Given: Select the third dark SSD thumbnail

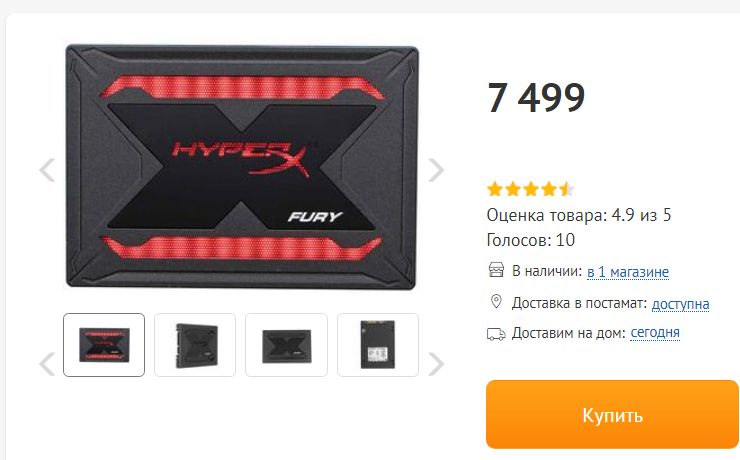Looking at the screenshot, I should tap(286, 345).
